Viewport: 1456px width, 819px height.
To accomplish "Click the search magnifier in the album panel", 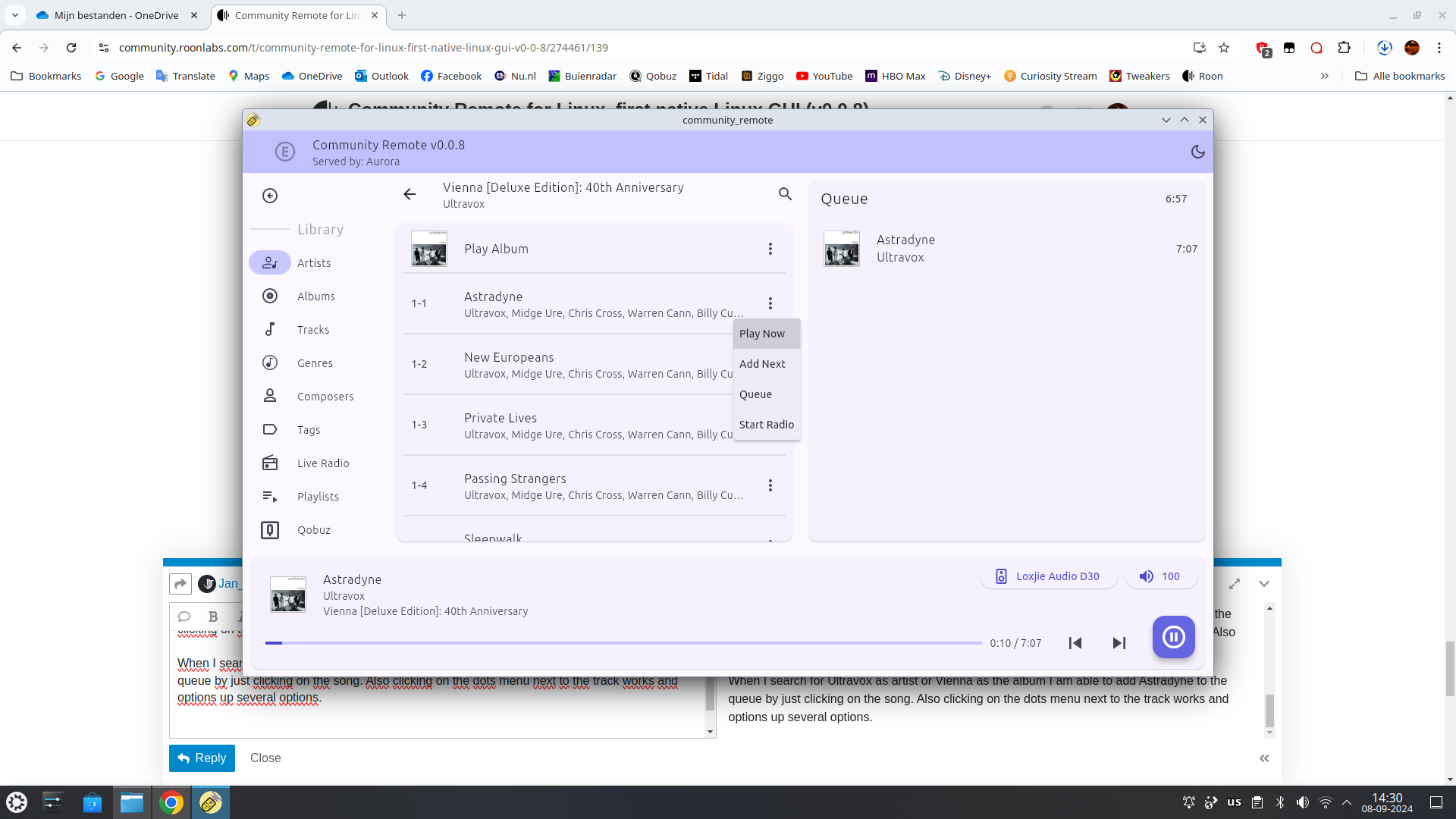I will (785, 194).
